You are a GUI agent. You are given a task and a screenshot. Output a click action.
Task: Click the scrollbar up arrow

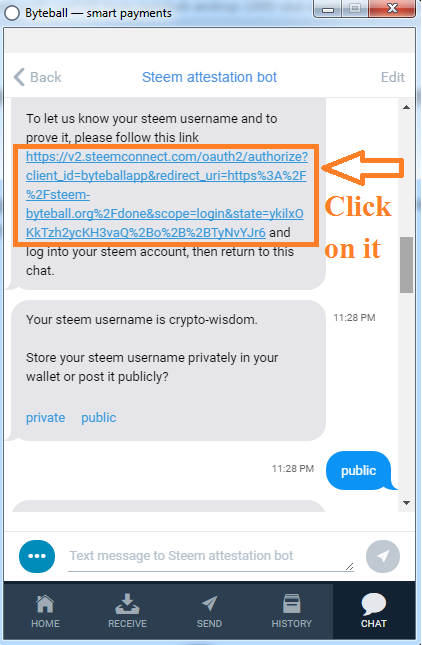(406, 107)
